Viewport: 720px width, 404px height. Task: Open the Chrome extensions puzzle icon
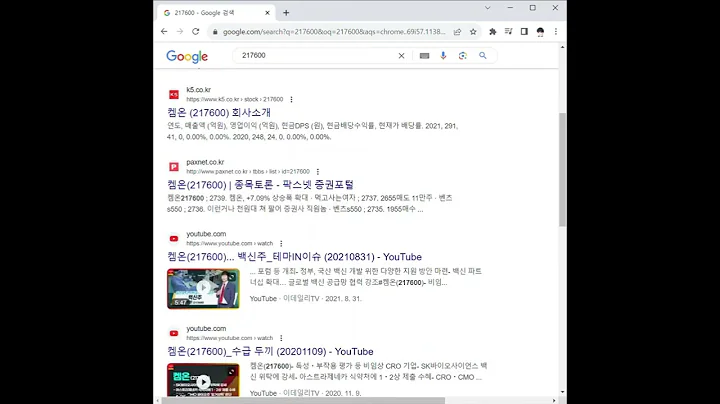493,32
